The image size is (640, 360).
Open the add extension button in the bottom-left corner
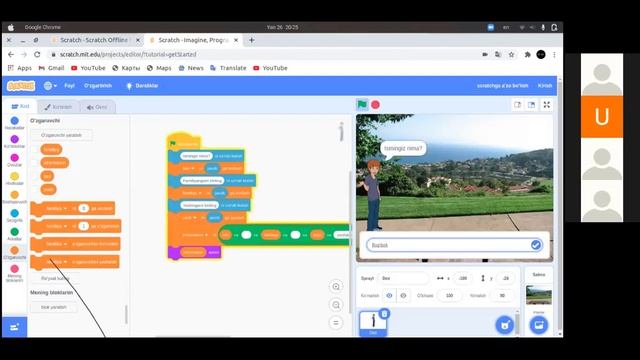15,327
